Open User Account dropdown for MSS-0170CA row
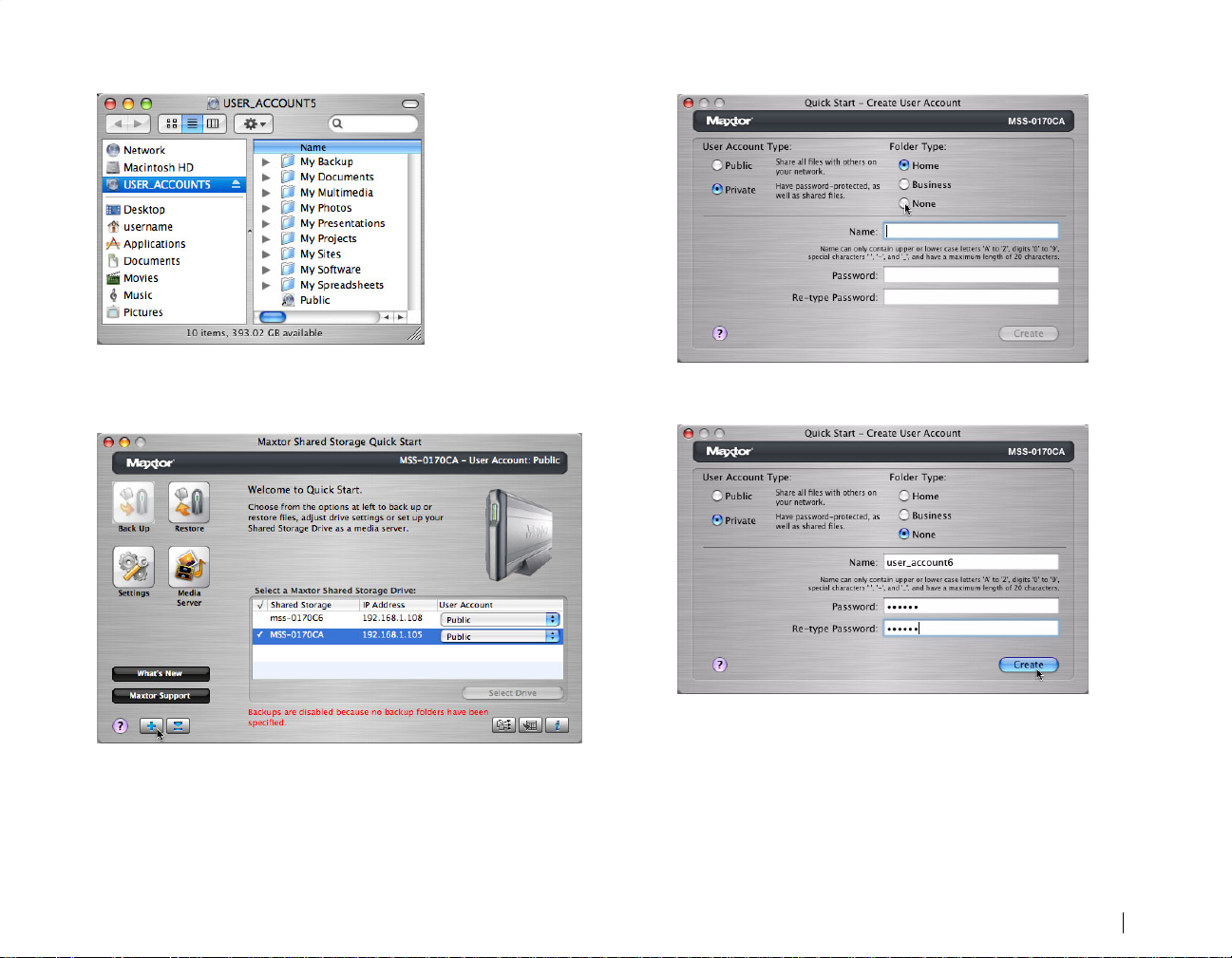Image resolution: width=1232 pixels, height=958 pixels. [x=501, y=636]
